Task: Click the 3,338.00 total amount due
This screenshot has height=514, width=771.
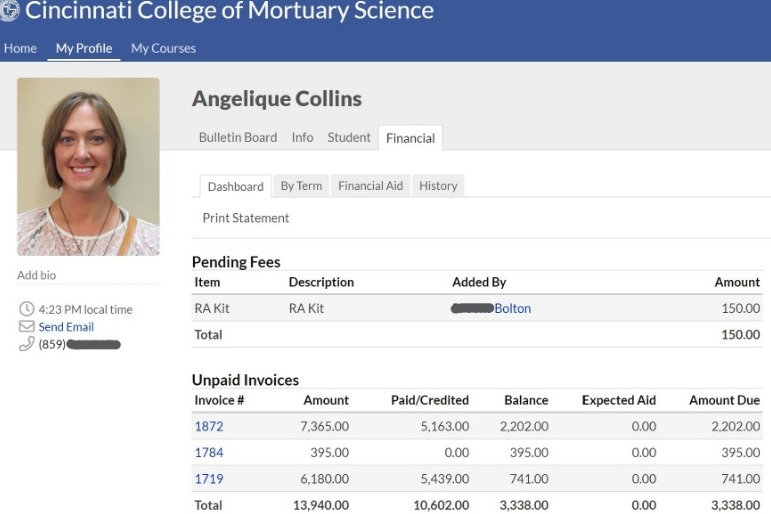Action: click(x=736, y=505)
